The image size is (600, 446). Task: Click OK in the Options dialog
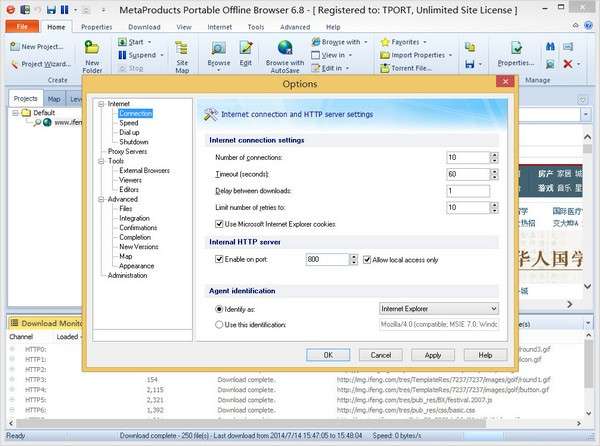tap(328, 355)
